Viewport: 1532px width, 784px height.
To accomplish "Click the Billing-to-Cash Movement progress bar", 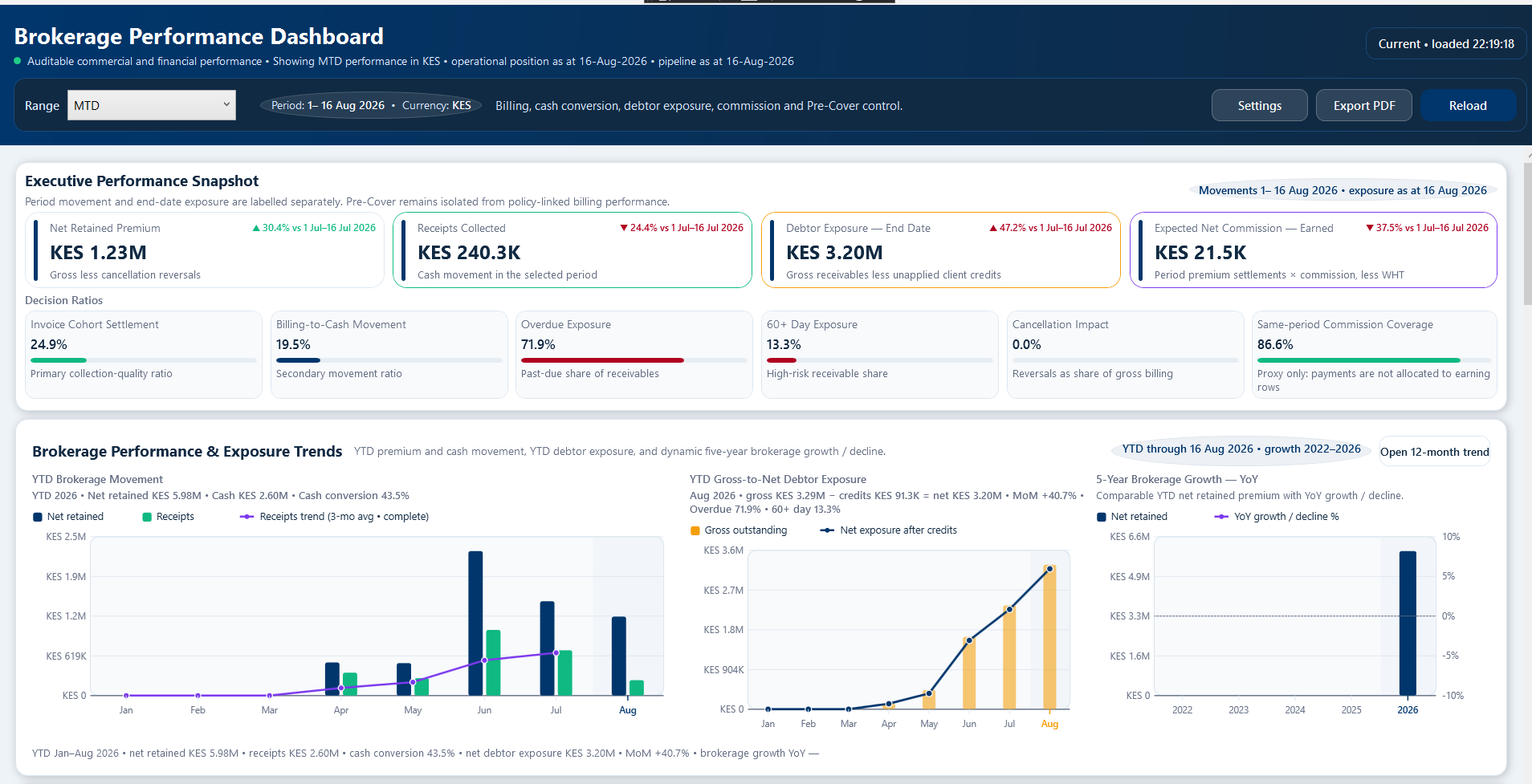I will [x=389, y=360].
